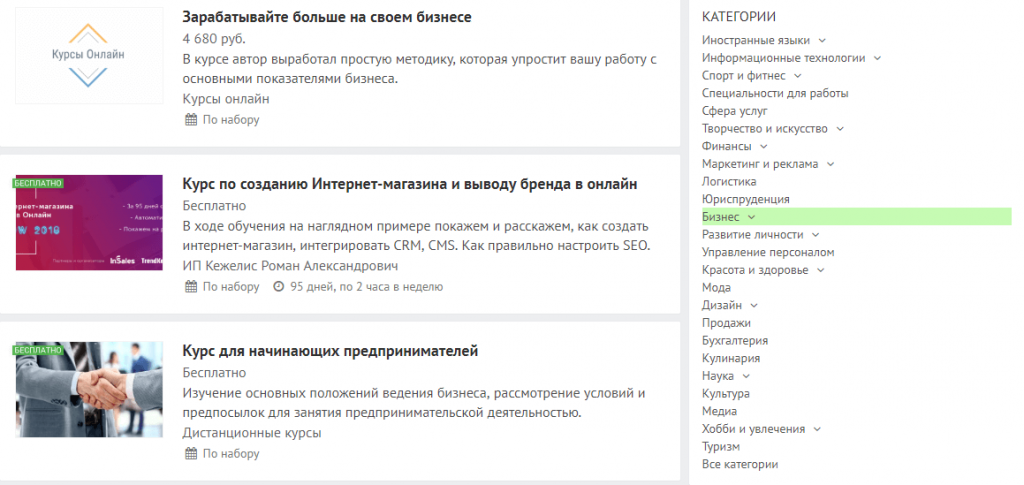Click calendar icon in Интернет-магазин course card
The width and height of the screenshot is (1024, 485).
pyautogui.click(x=191, y=287)
